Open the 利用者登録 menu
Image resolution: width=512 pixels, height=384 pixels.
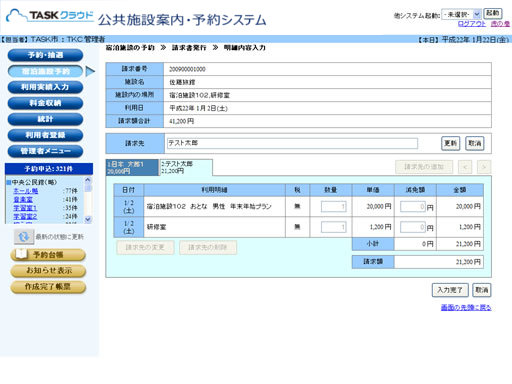pos(45,135)
